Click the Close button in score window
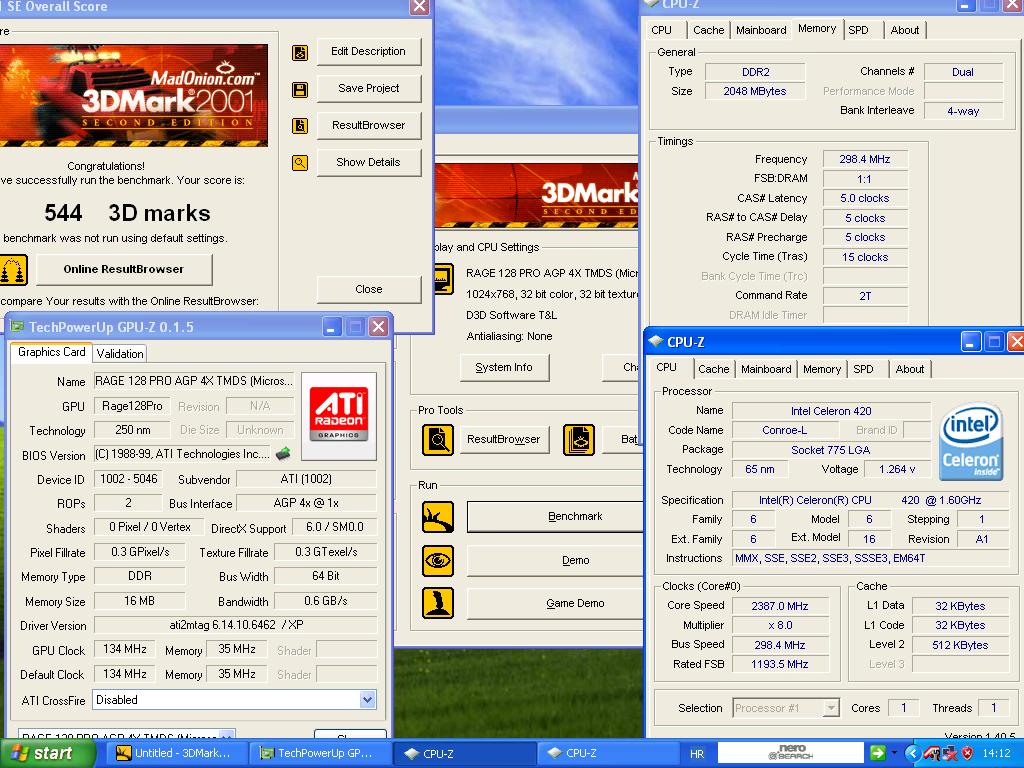The height and width of the screenshot is (768, 1024). point(368,289)
